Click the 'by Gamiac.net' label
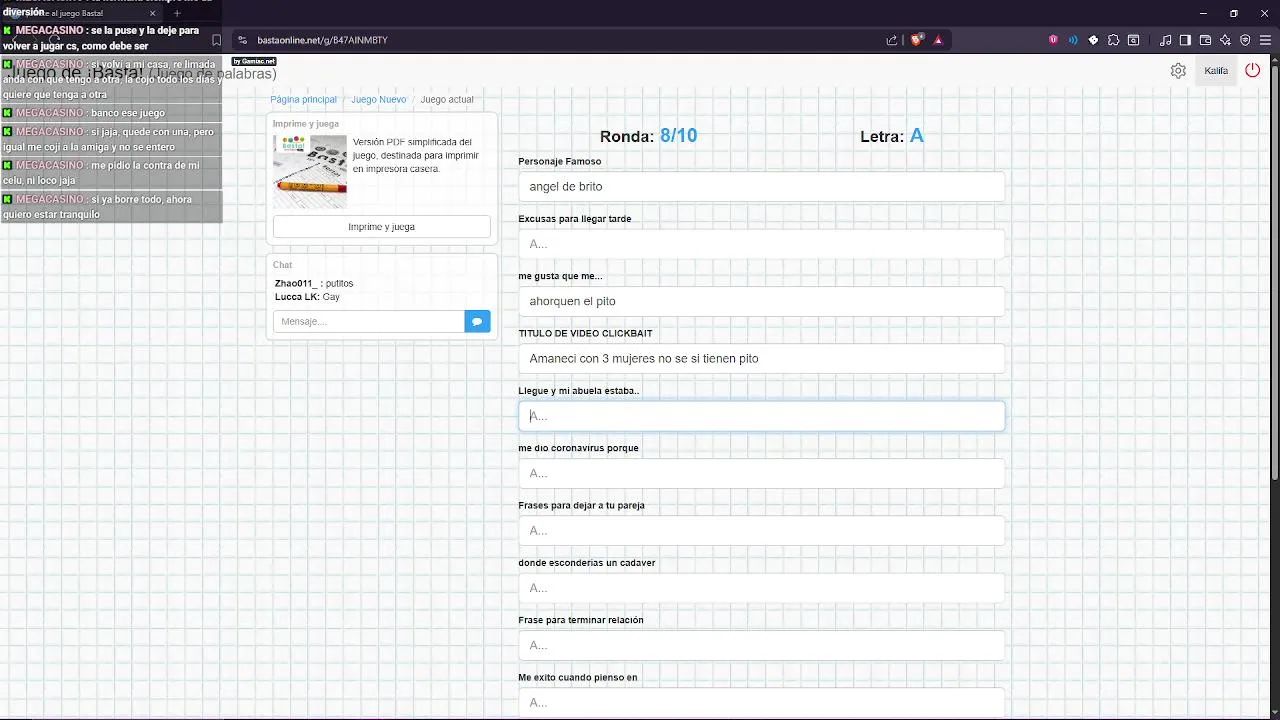The height and width of the screenshot is (720, 1280). point(253,61)
